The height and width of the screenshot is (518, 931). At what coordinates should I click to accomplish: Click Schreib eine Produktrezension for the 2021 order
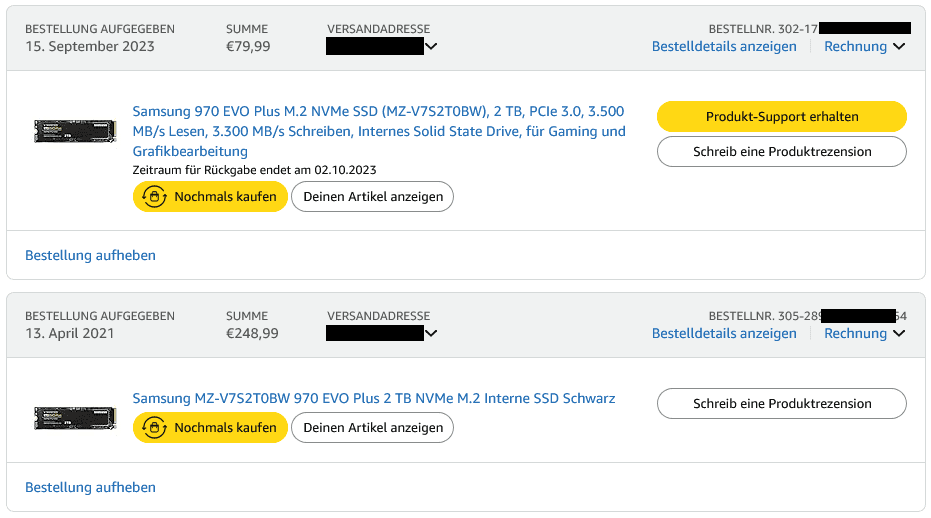coord(782,404)
